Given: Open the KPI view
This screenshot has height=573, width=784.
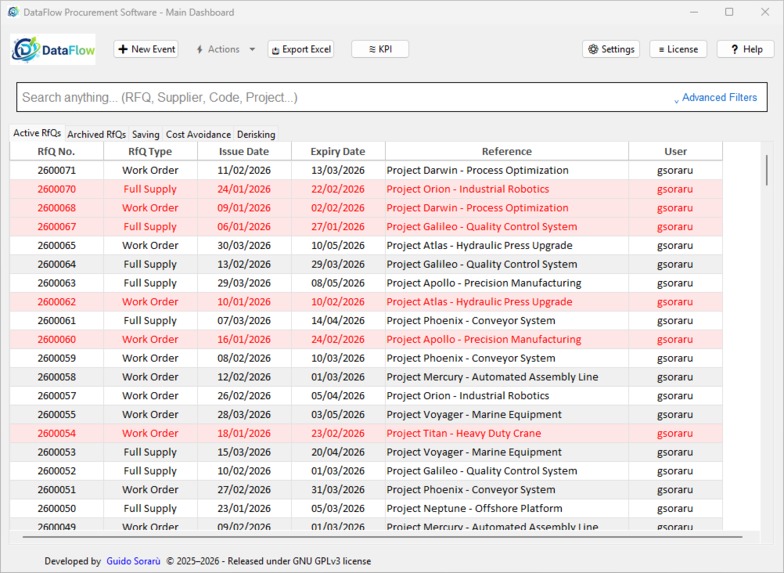Looking at the screenshot, I should pyautogui.click(x=380, y=49).
